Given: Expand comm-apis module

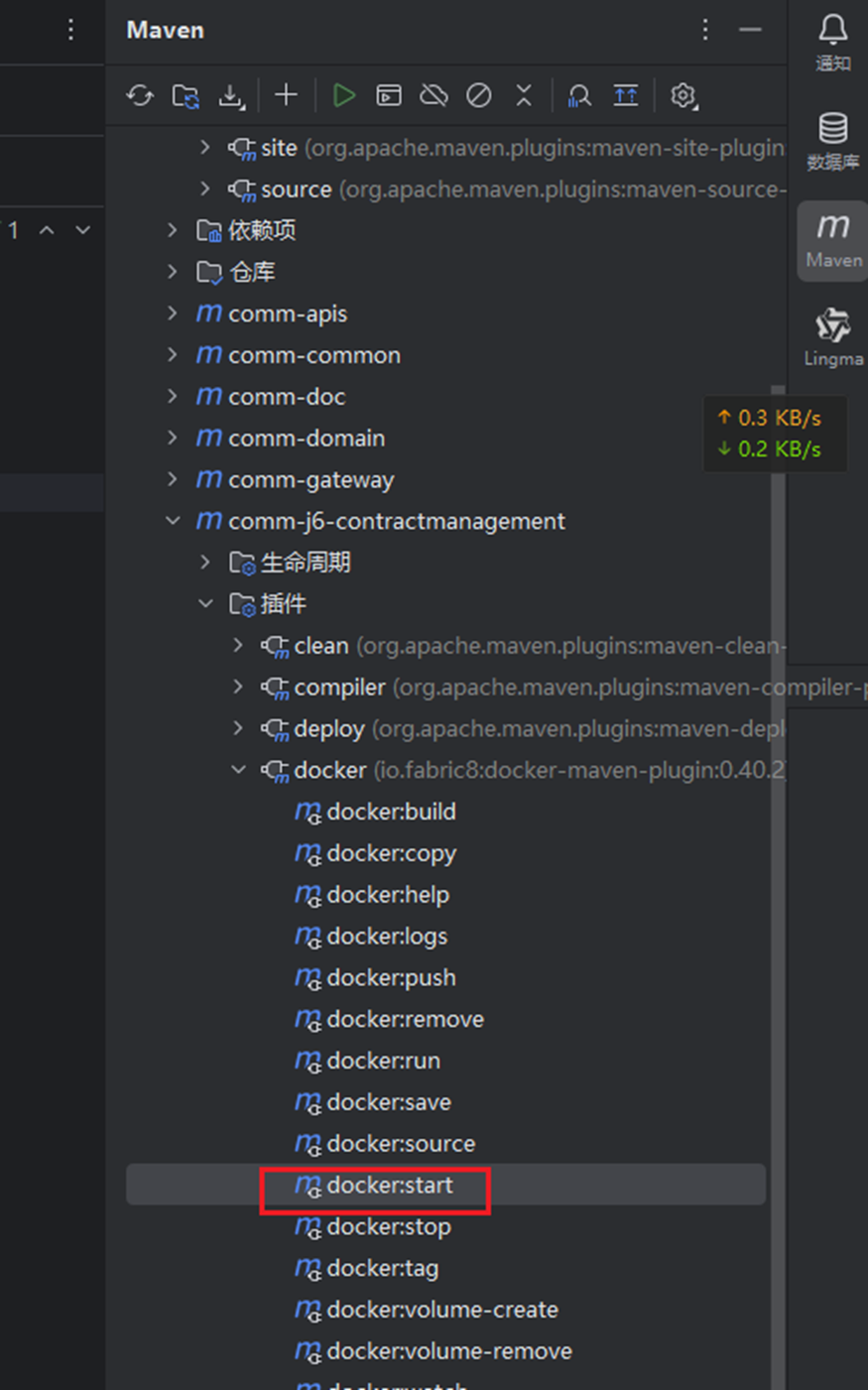Looking at the screenshot, I should pos(173,314).
